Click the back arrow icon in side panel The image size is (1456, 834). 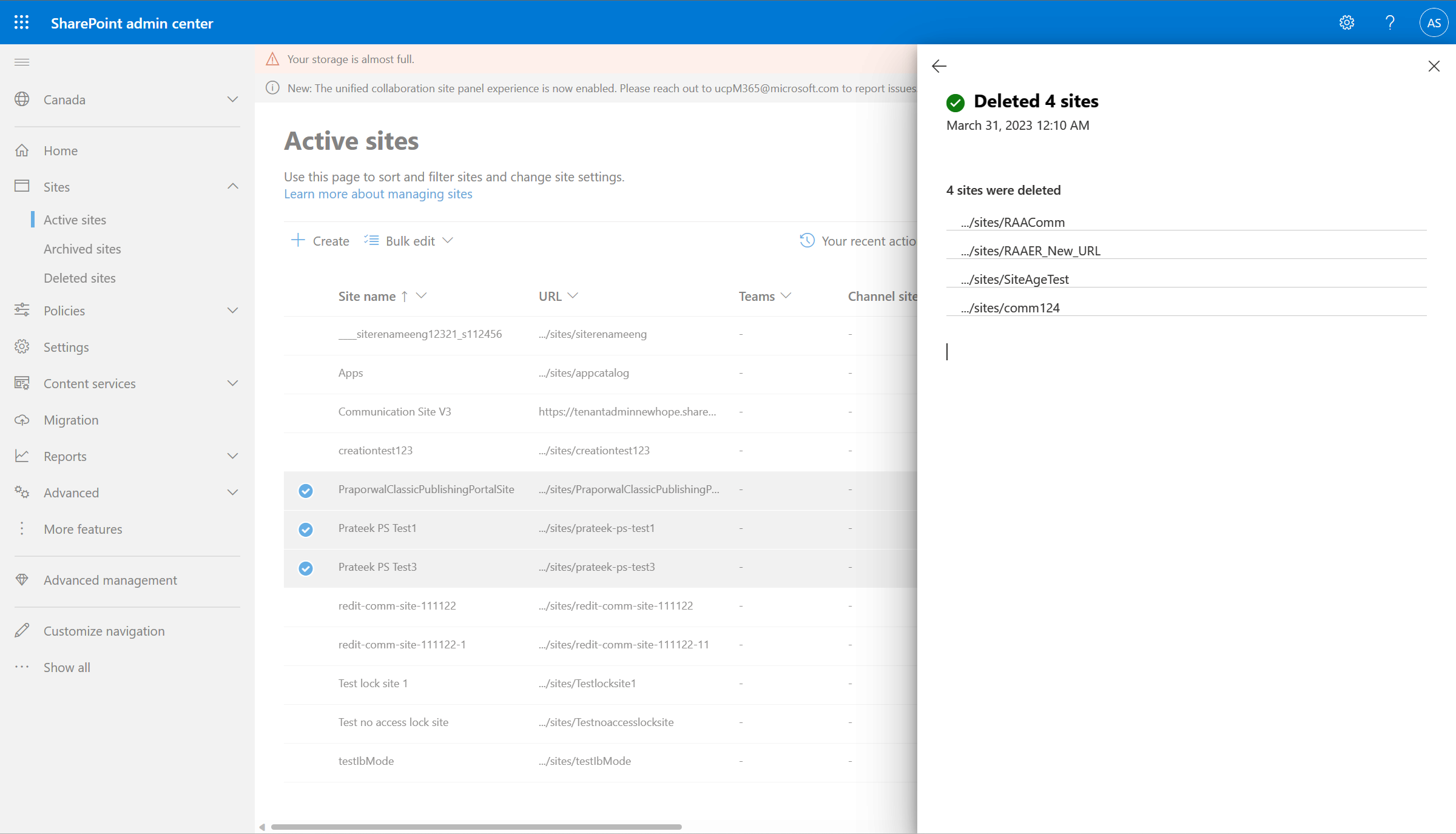tap(939, 66)
